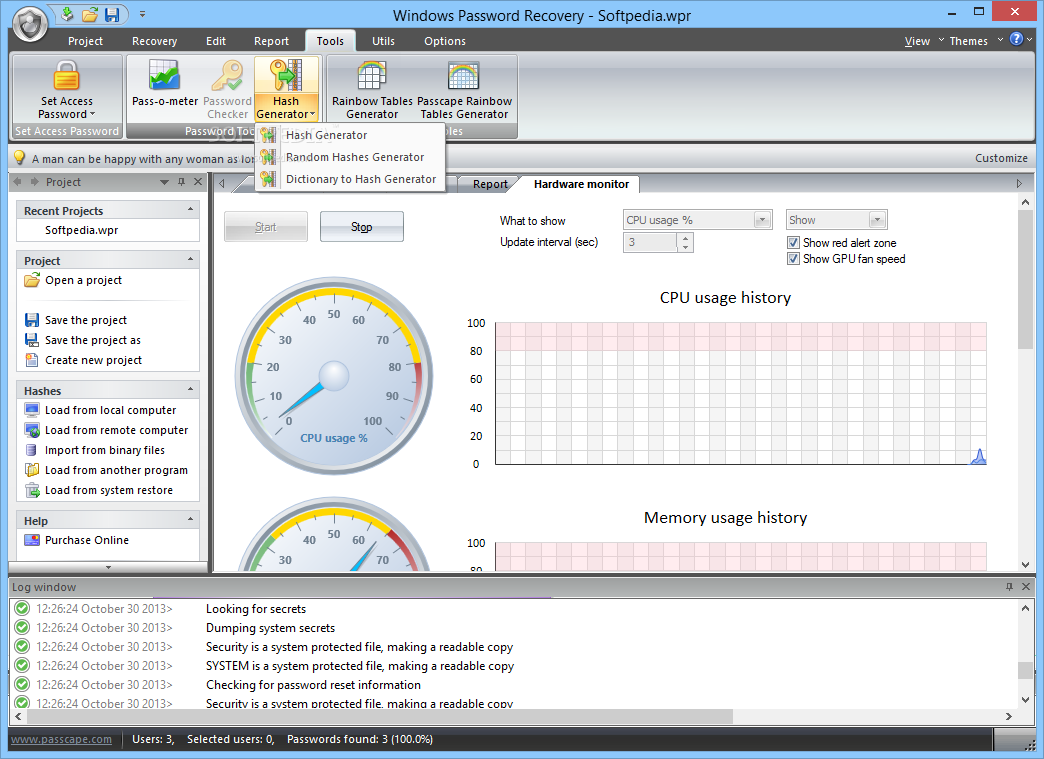Click the Load from another program icon

[32, 470]
